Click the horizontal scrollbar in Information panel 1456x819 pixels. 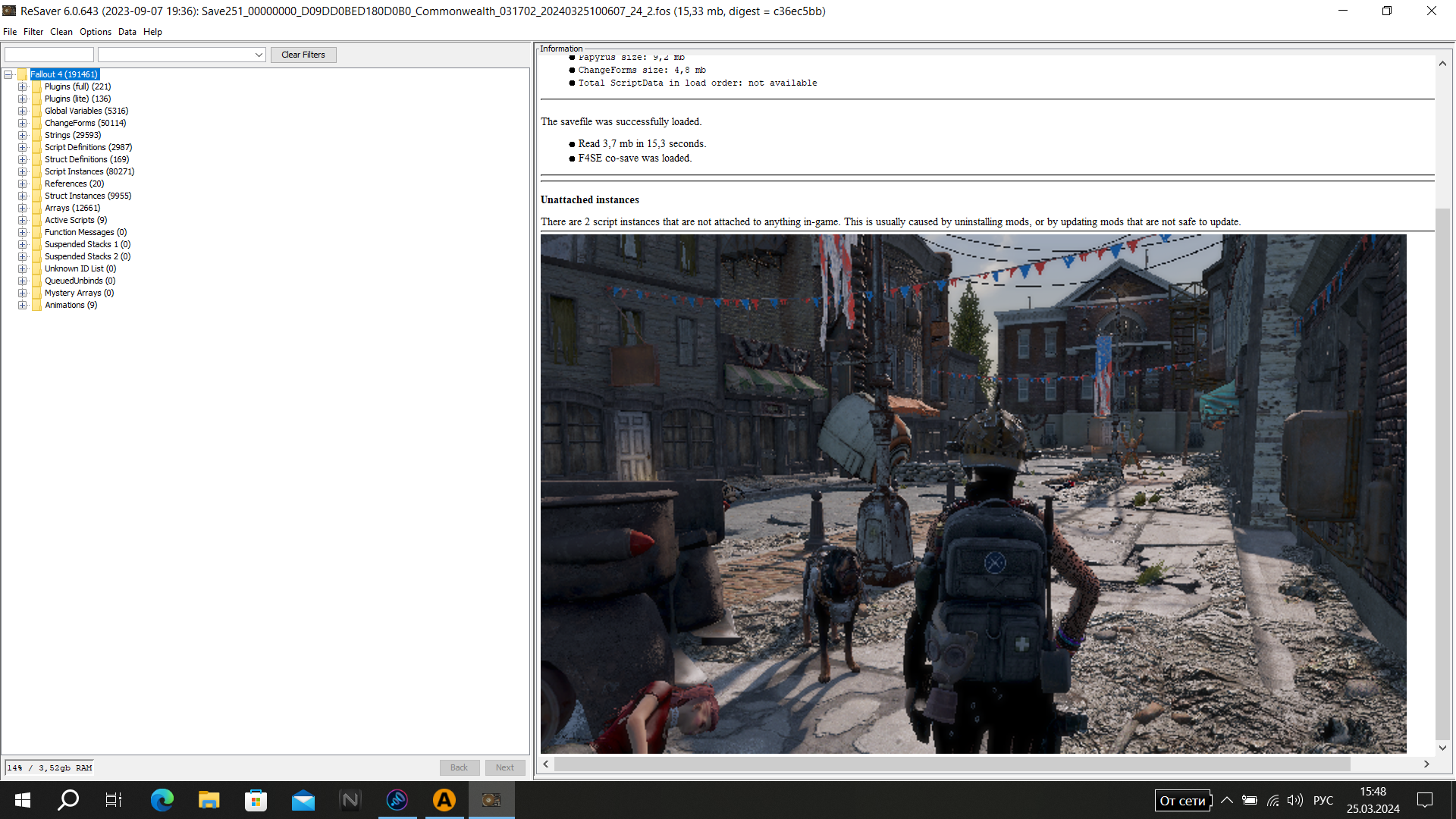[952, 764]
